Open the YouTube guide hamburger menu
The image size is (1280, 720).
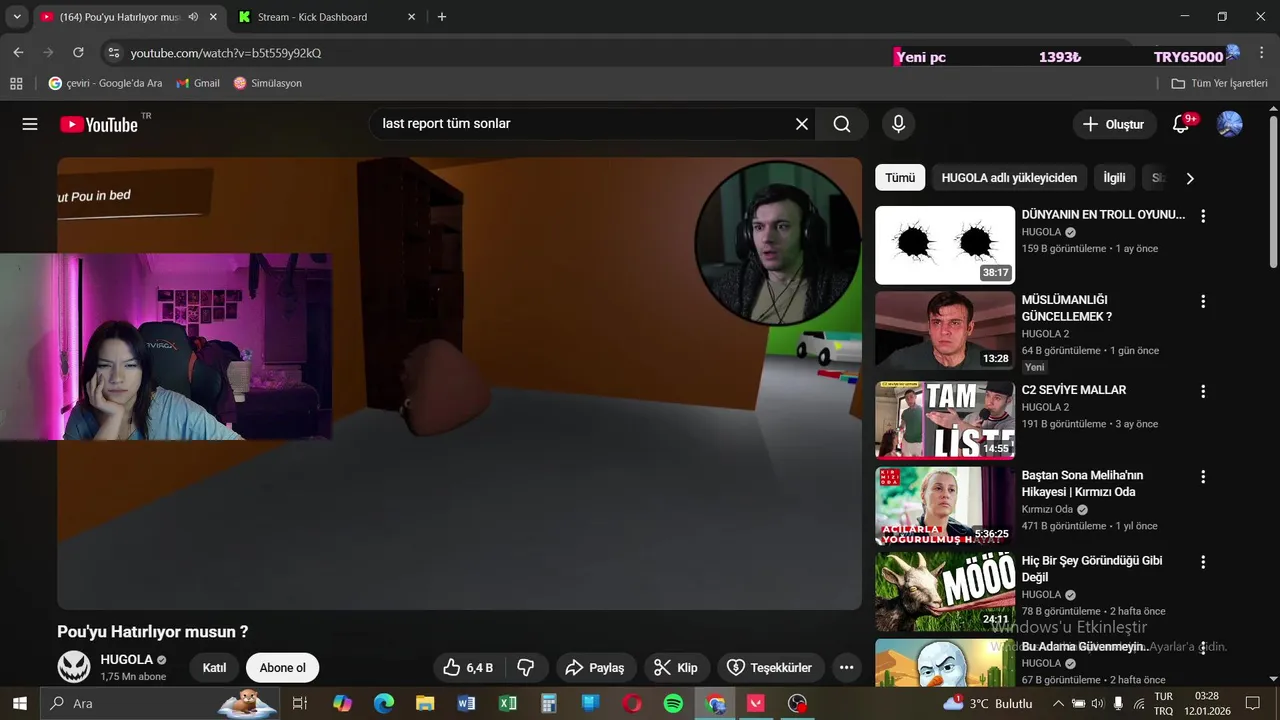click(30, 124)
